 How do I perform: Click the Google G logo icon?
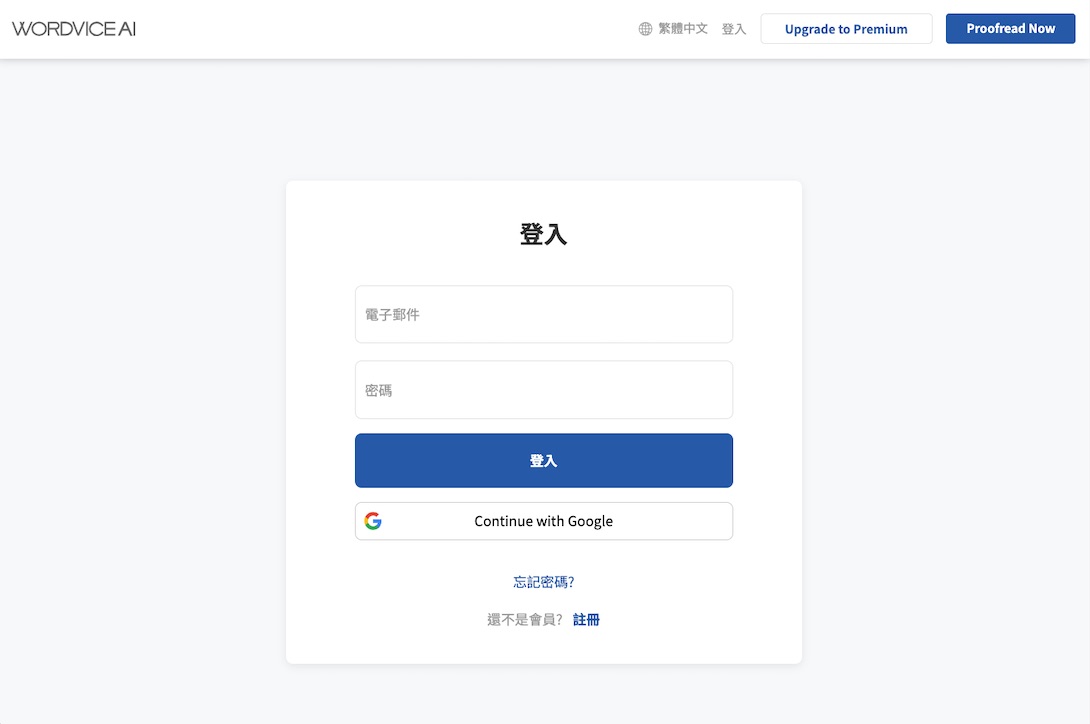pyautogui.click(x=373, y=521)
